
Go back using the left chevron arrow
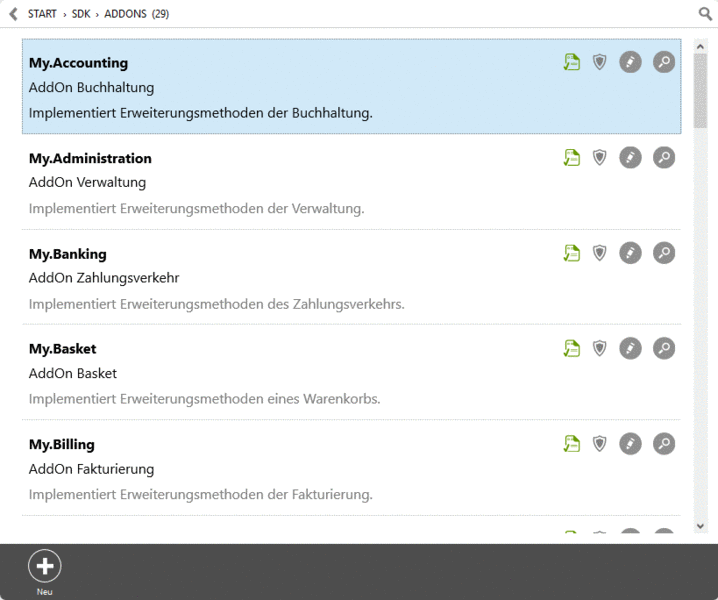click(x=14, y=14)
